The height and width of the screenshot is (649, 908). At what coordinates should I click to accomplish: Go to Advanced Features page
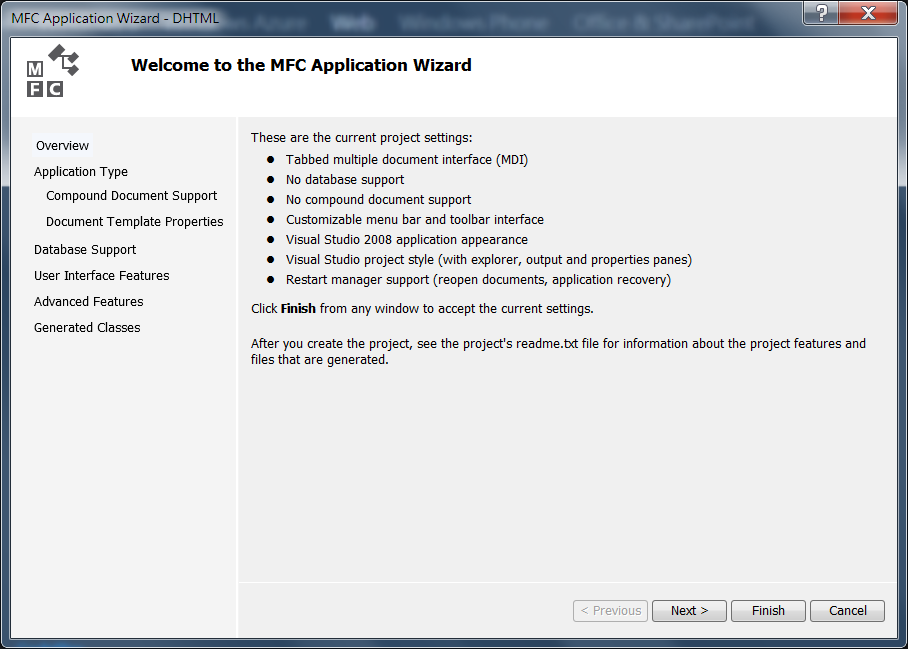[88, 302]
